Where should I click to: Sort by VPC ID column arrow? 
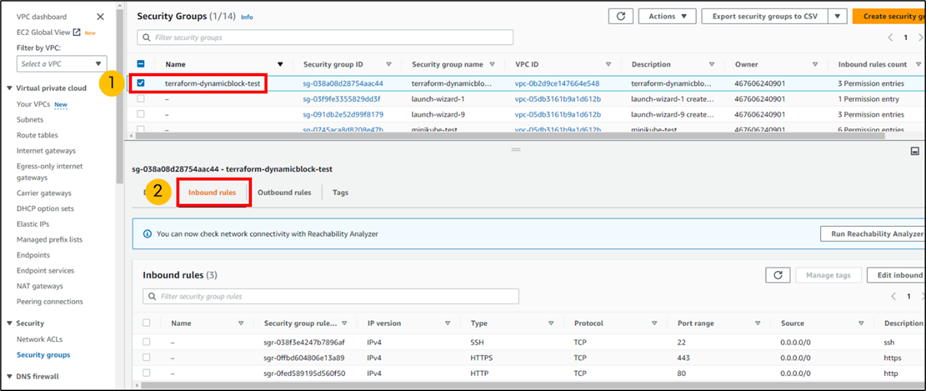[608, 64]
